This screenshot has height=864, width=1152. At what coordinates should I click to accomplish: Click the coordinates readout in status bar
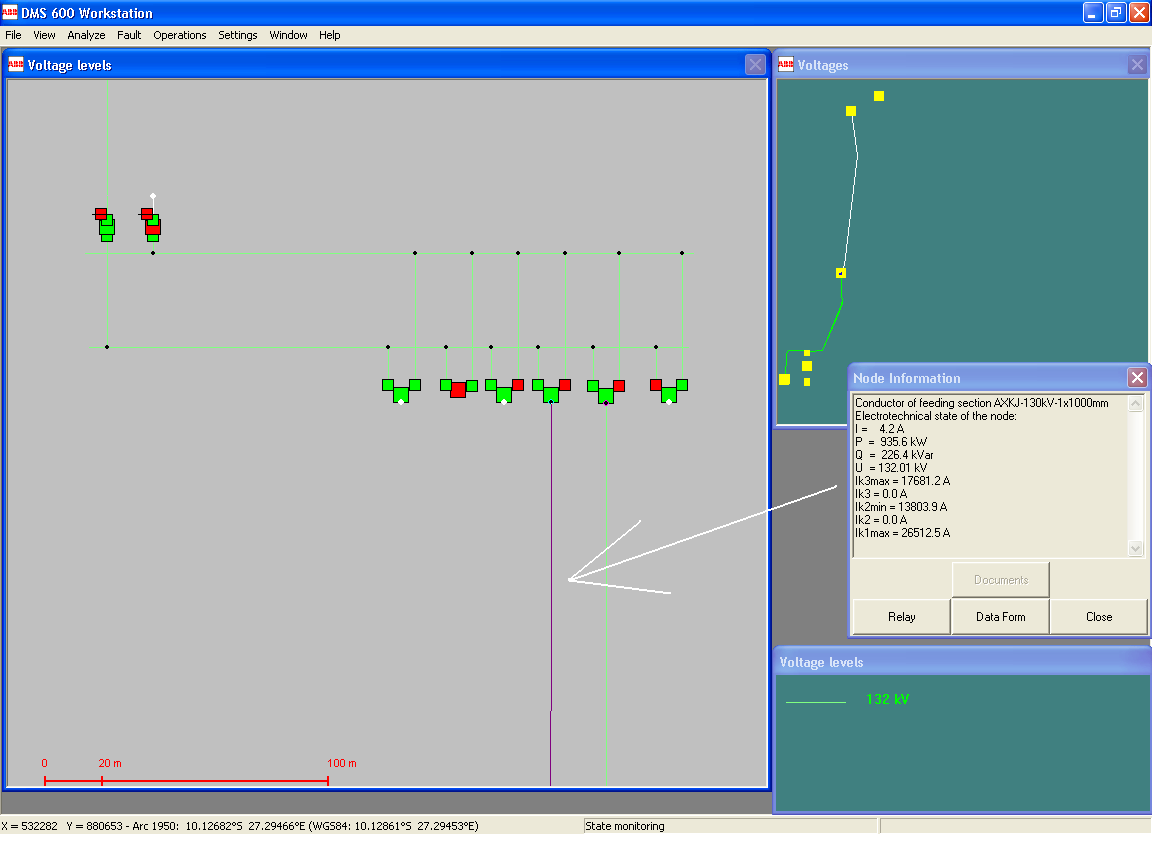coord(240,826)
